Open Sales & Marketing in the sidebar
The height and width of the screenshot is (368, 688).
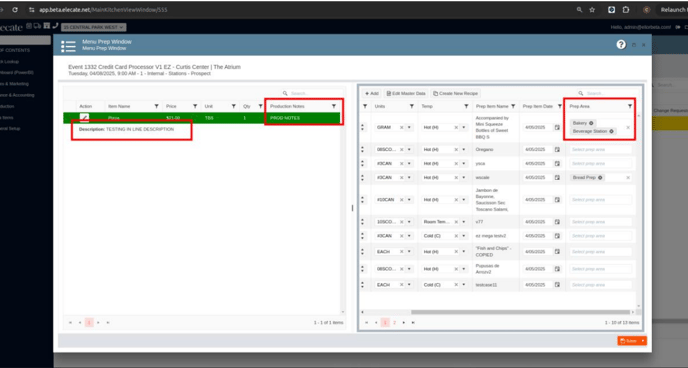click(x=14, y=84)
